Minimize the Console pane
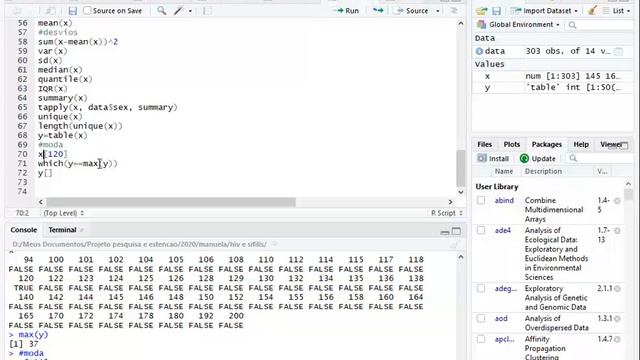 pyautogui.click(x=444, y=231)
